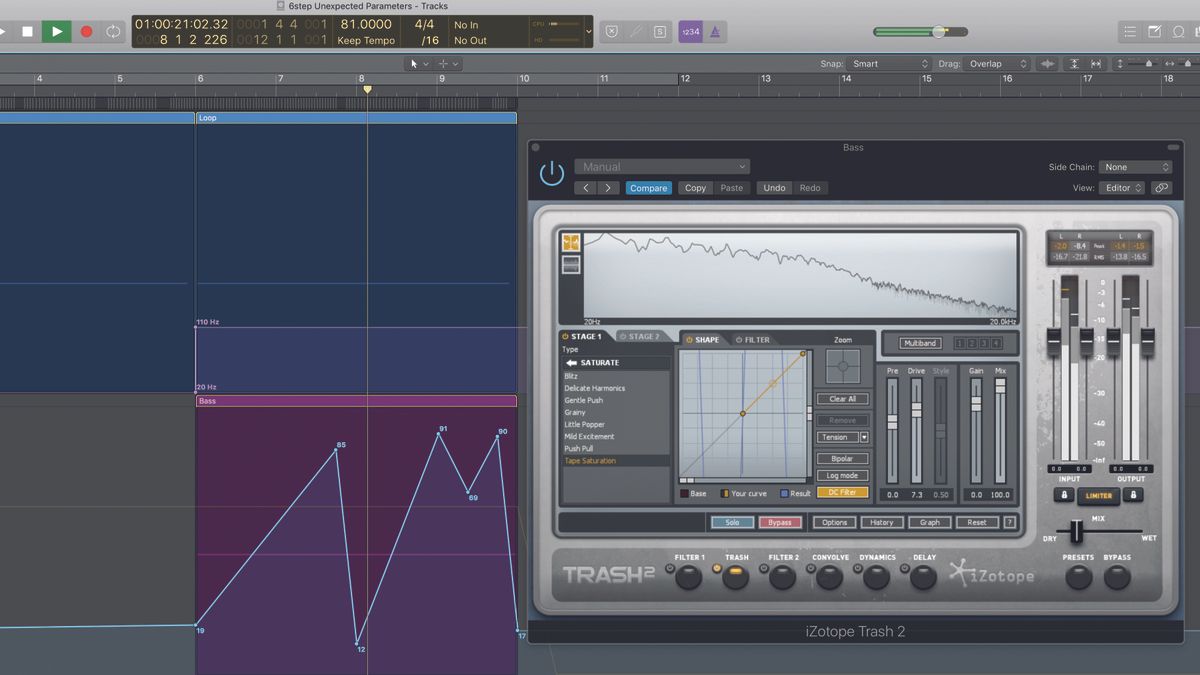Select the FILTER 1 module button
Screen dimensions: 1200x675
point(688,575)
